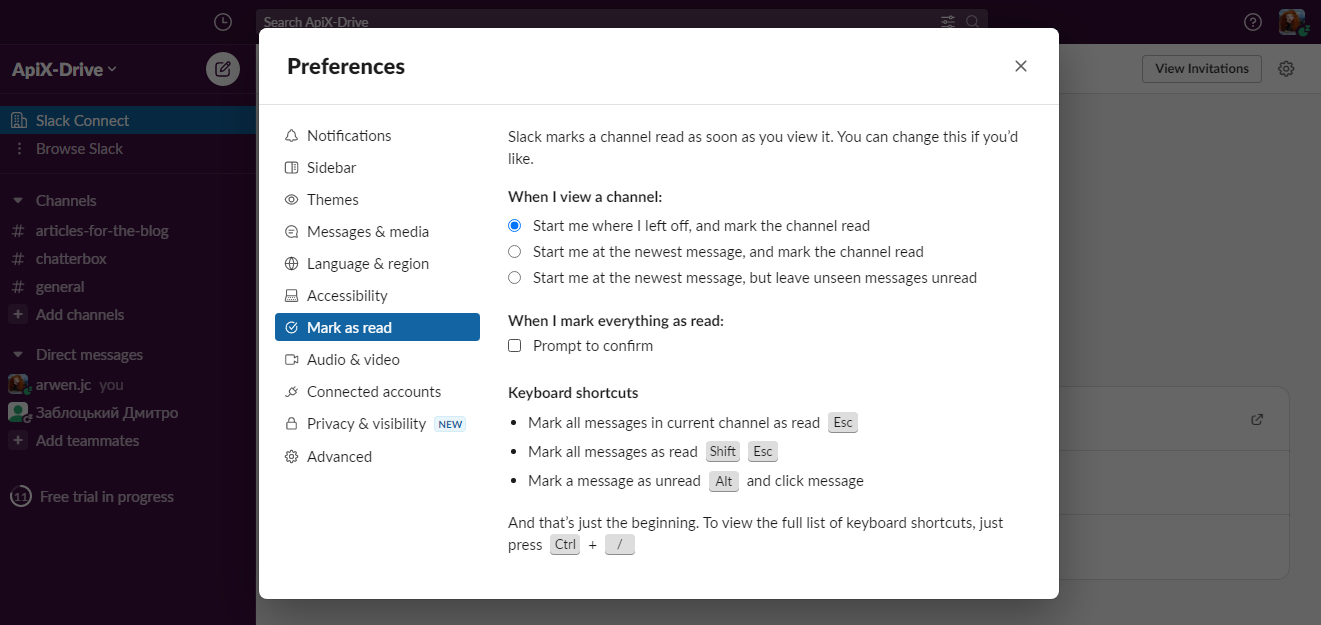Click the Advanced gear icon
Viewport: 1321px width, 625px height.
point(291,456)
